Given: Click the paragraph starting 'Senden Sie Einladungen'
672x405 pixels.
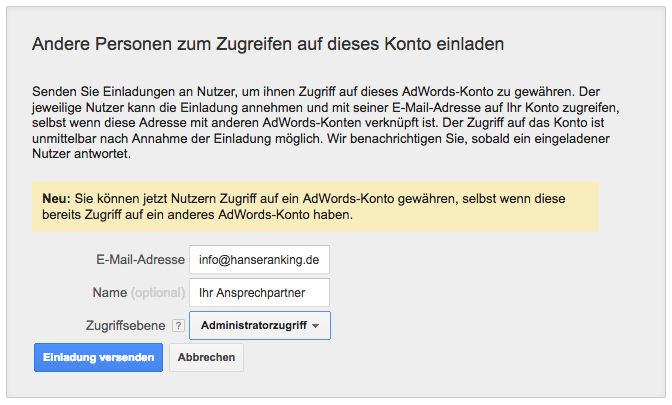Looking at the screenshot, I should tap(326, 123).
